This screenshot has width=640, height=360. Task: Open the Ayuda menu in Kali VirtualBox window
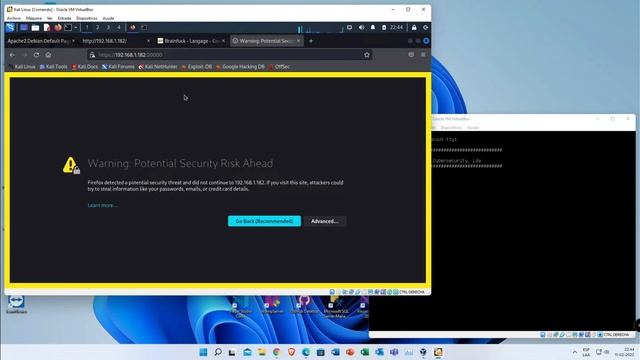coord(108,18)
